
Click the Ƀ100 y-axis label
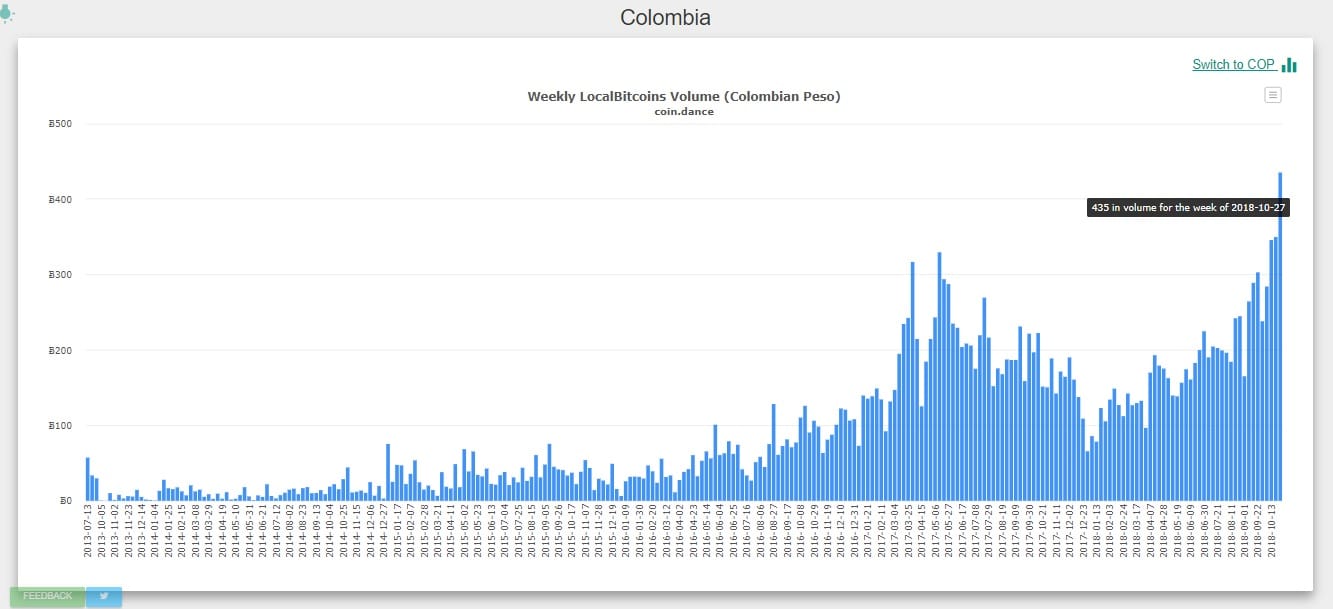[60, 425]
